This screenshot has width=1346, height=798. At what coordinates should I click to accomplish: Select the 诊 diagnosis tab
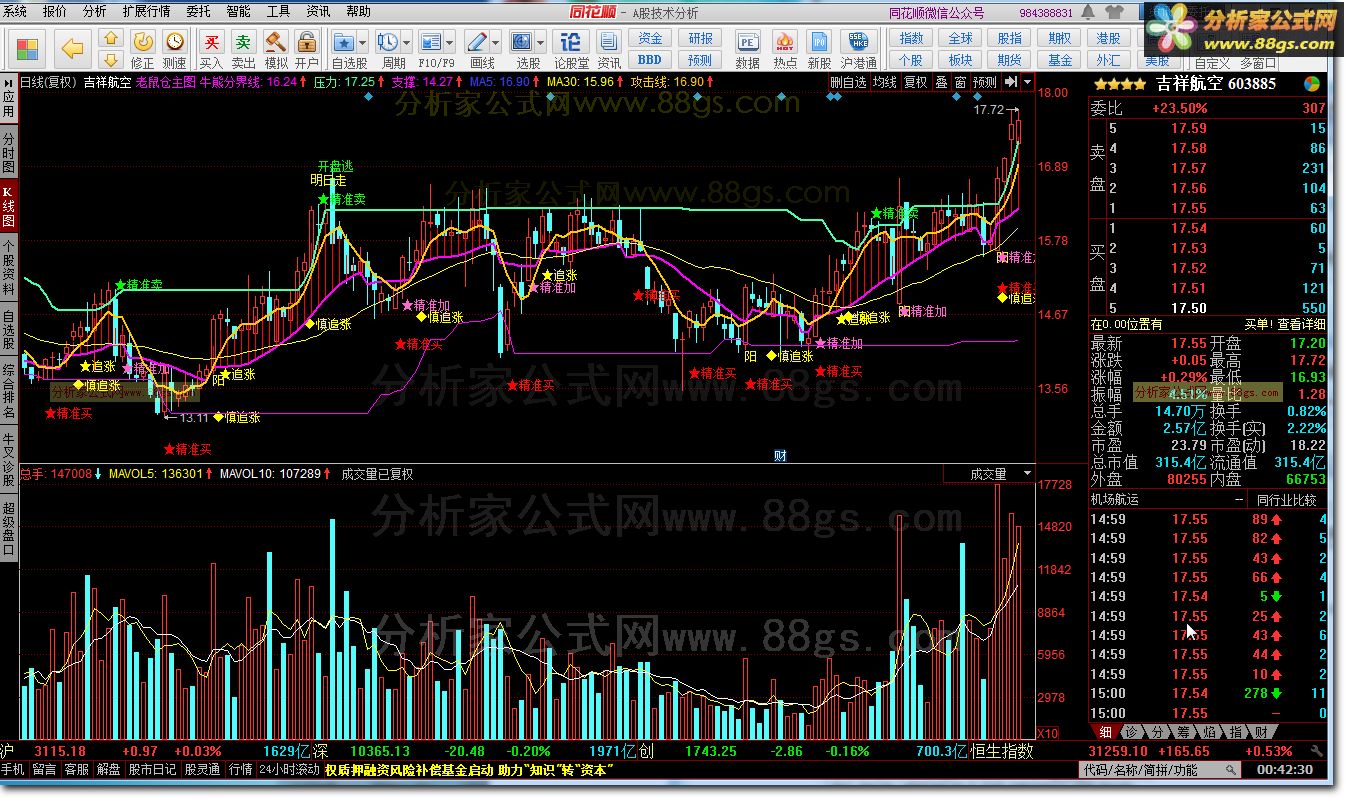1130,732
